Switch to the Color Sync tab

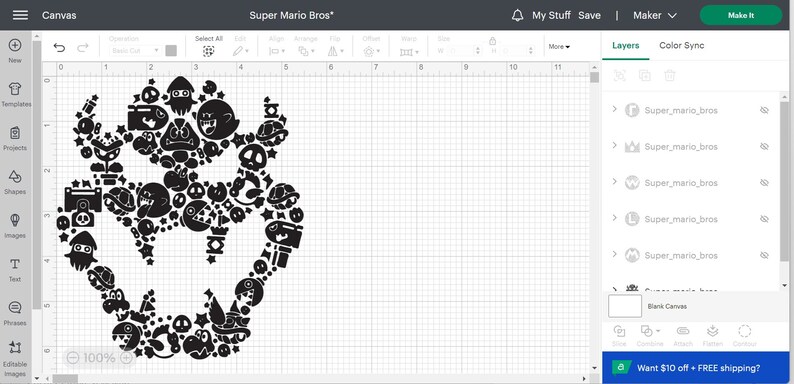682,45
